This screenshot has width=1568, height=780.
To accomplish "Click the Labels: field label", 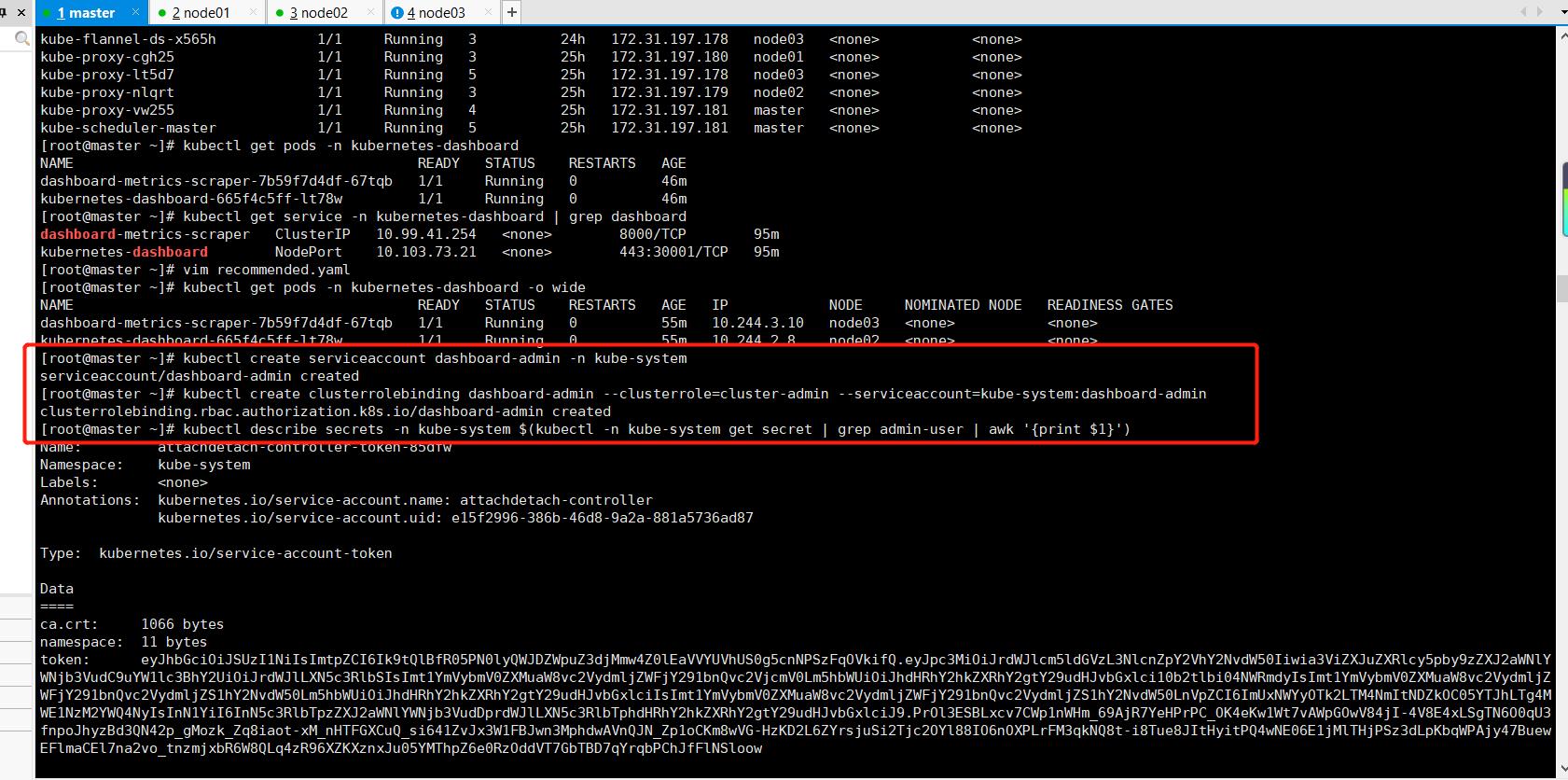I will pyautogui.click(x=69, y=482).
